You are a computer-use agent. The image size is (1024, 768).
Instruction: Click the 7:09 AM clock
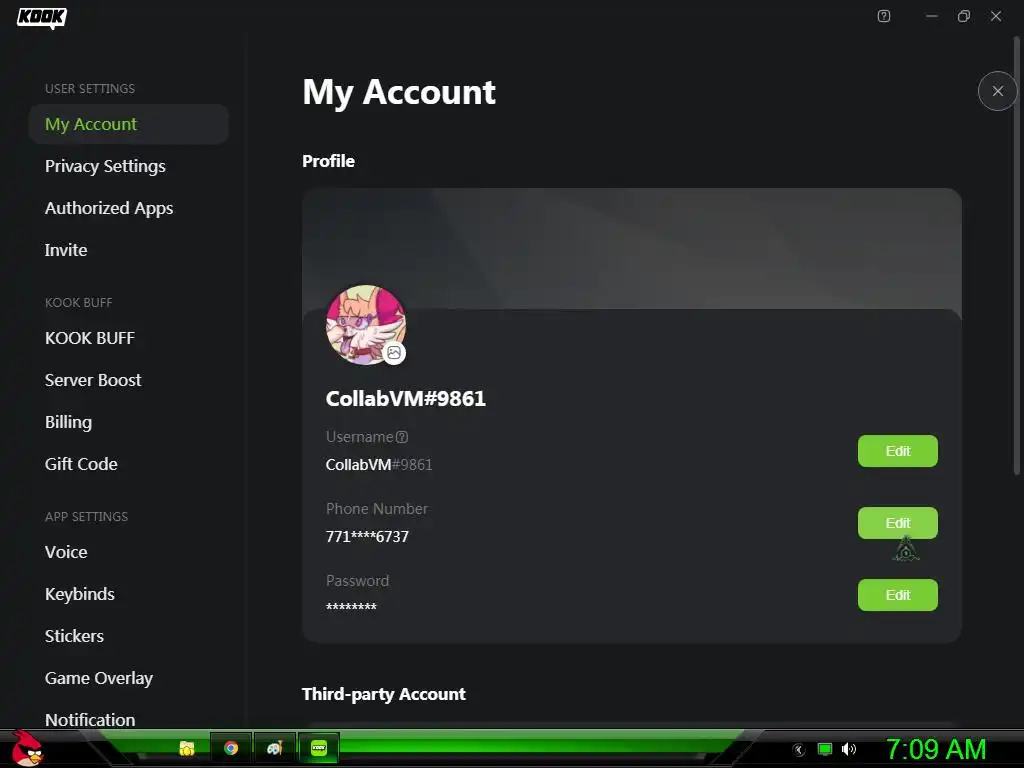(936, 749)
